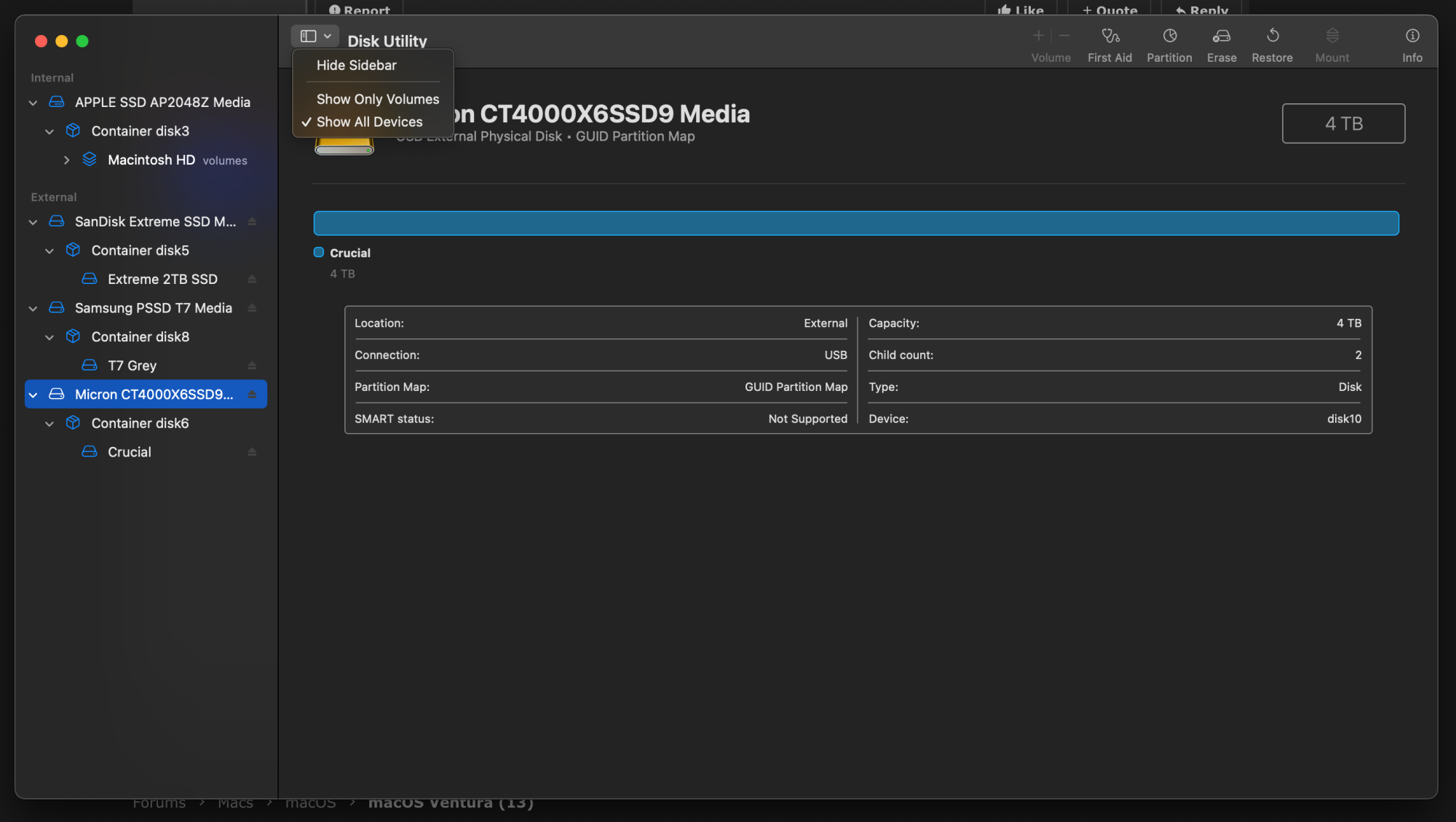Collapse Container disk6 disclosure arrow
The width and height of the screenshot is (1456, 822).
pos(50,424)
